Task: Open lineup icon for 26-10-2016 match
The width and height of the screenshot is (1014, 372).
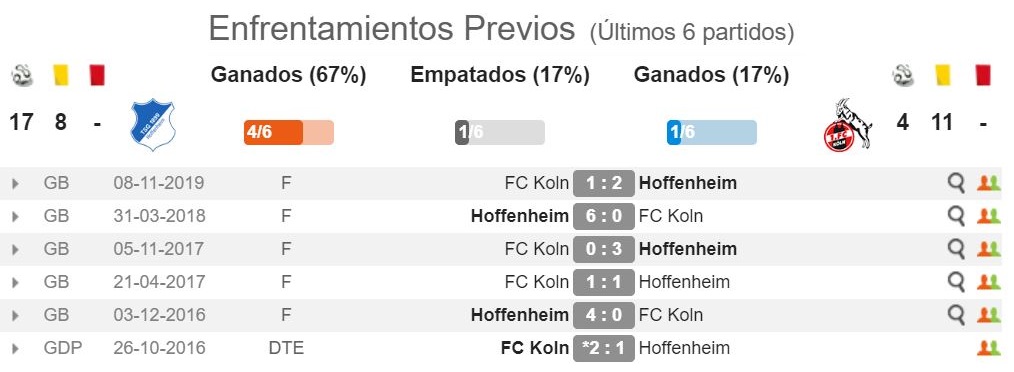Action: click(x=989, y=348)
